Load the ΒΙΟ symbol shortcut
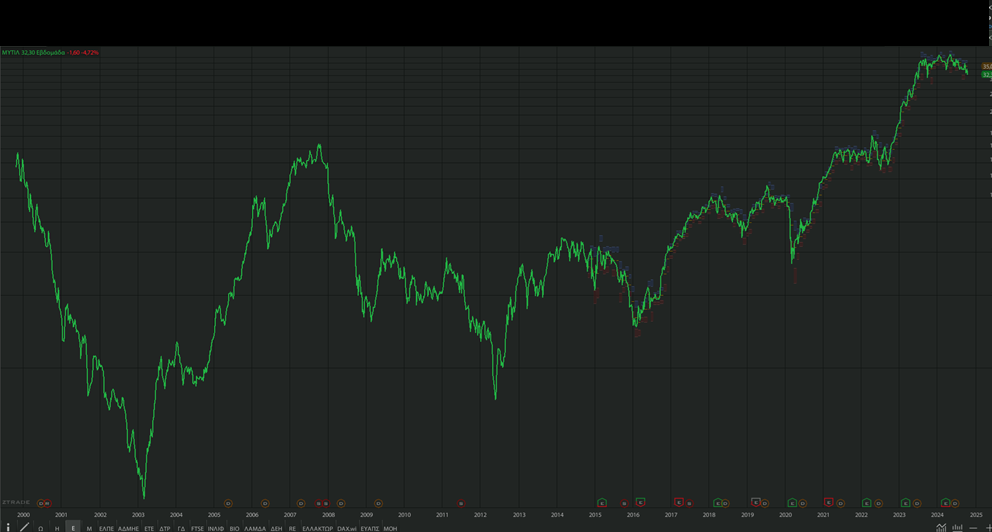Viewport: 992px width, 532px height. (x=234, y=528)
